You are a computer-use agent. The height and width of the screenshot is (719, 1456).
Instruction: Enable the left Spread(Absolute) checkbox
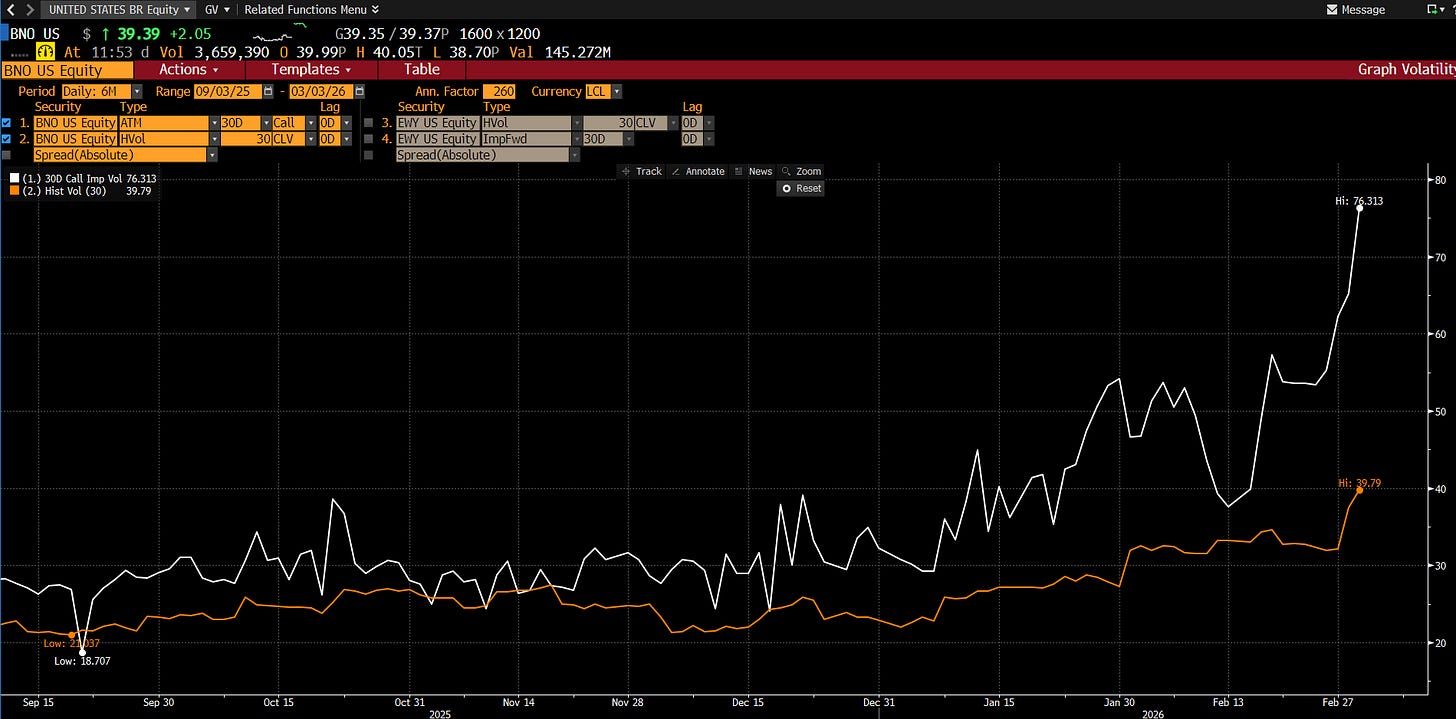pyautogui.click(x=7, y=155)
